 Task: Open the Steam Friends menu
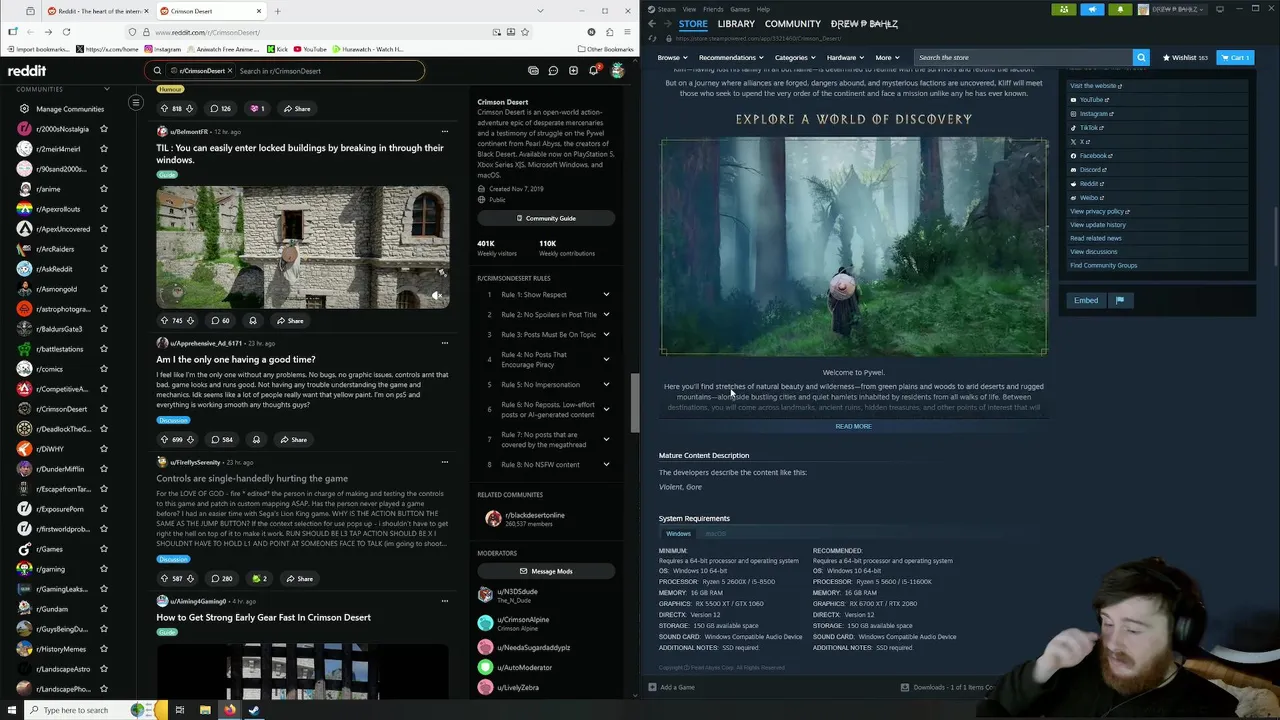(x=713, y=9)
